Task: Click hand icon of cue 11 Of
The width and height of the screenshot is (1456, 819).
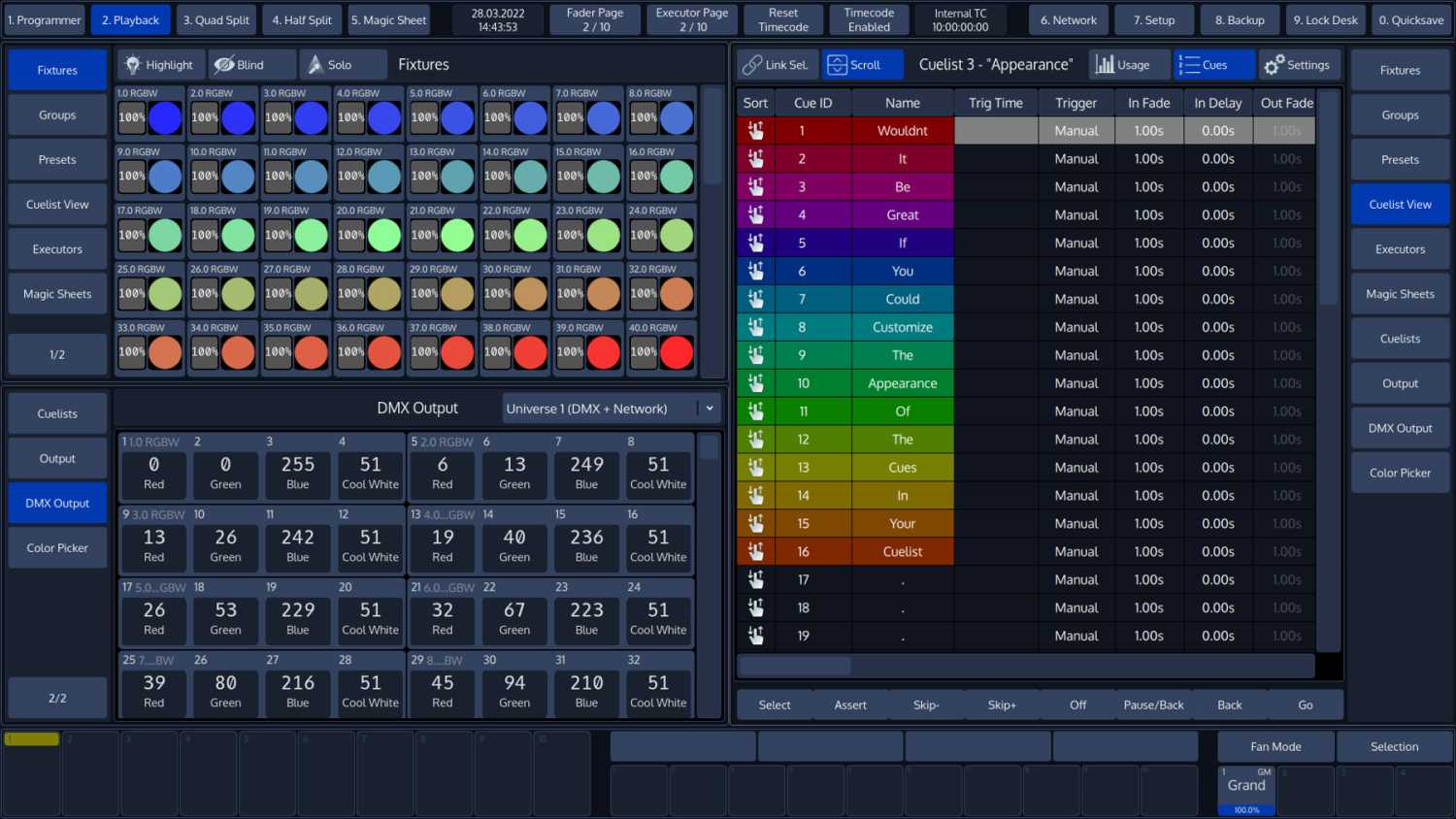Action: click(755, 411)
